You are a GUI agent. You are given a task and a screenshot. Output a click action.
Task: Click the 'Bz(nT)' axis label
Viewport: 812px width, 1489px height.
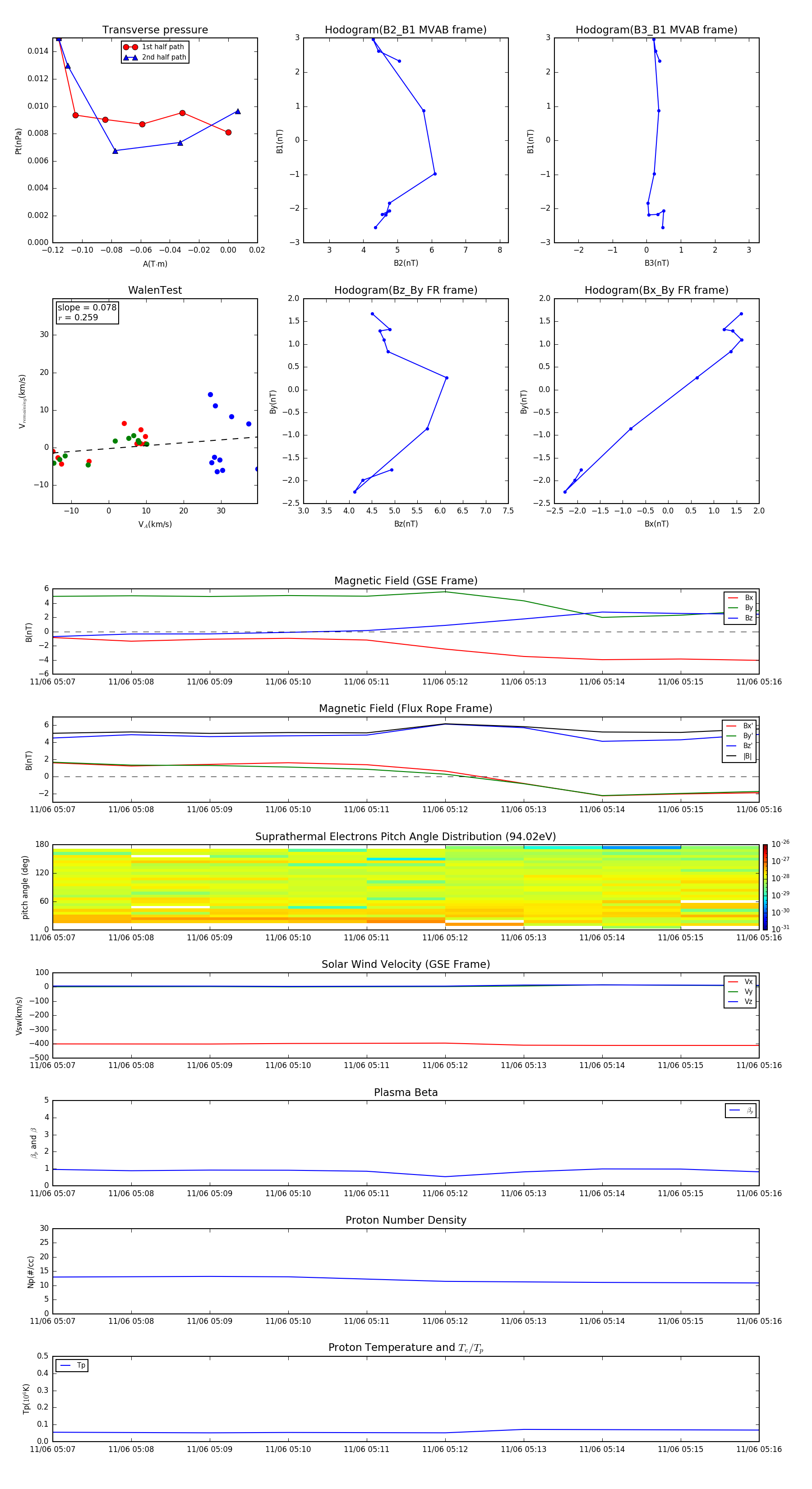click(x=406, y=524)
